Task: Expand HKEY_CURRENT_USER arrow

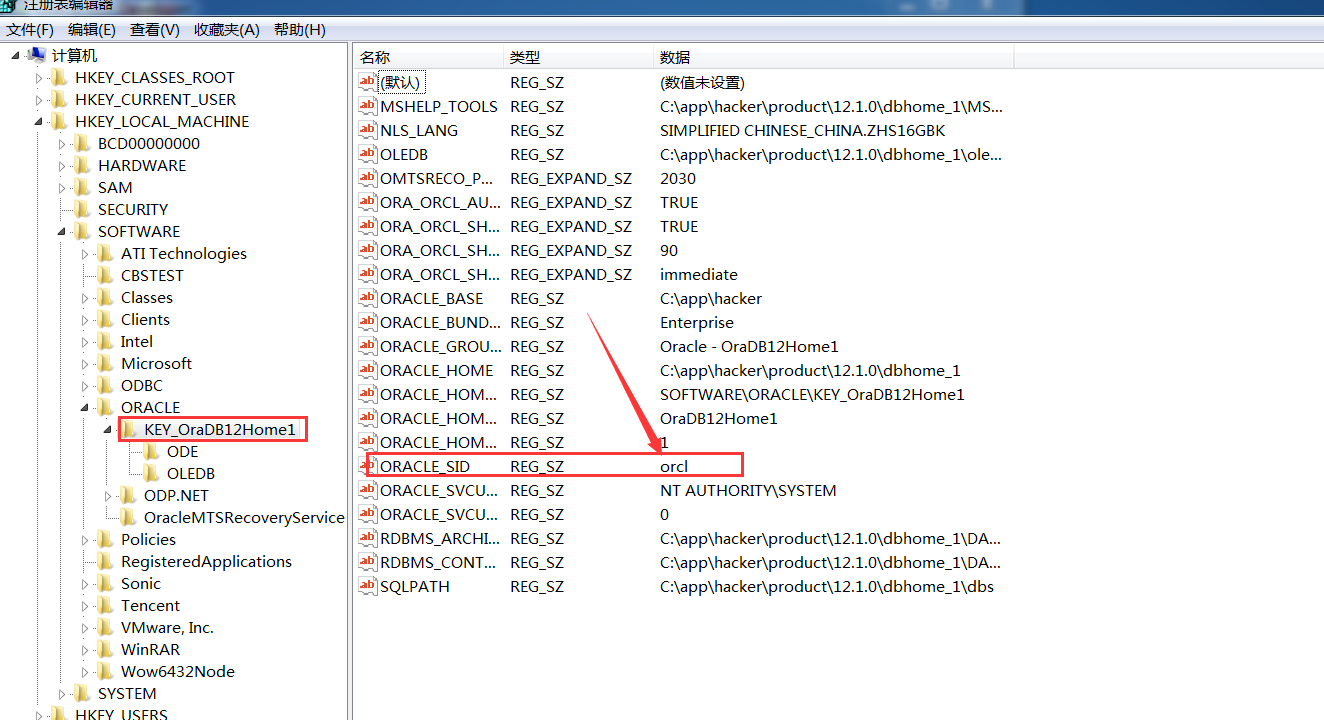Action: (39, 100)
